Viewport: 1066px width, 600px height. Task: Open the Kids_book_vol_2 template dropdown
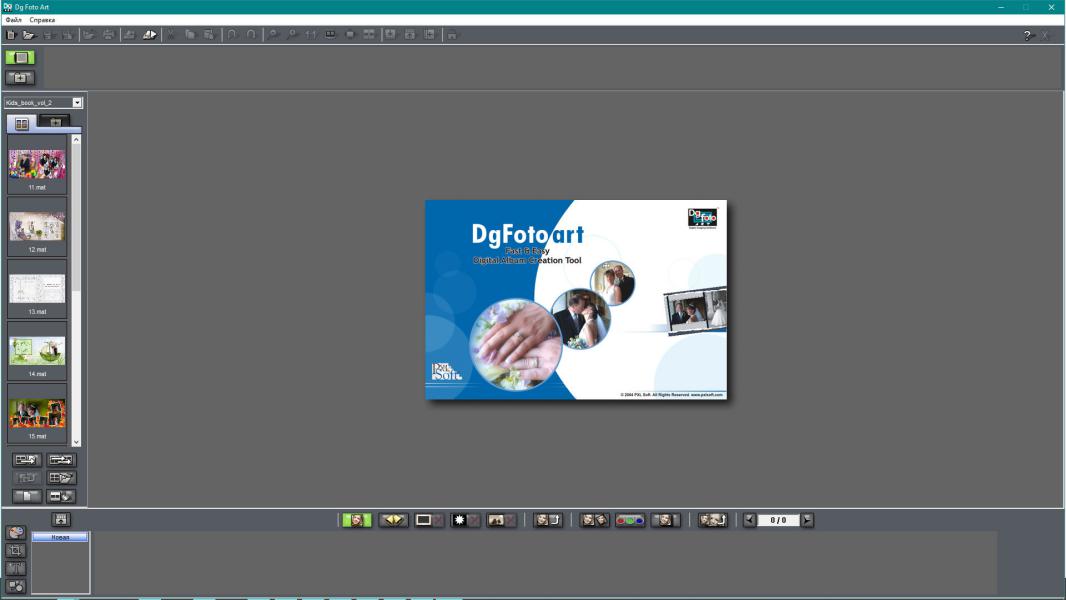[78, 102]
